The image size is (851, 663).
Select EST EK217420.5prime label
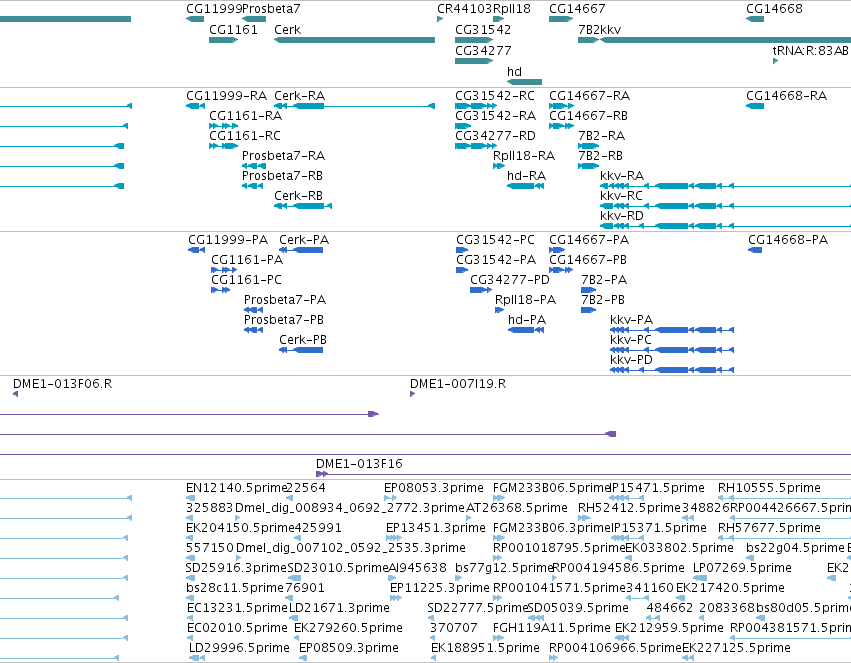click(730, 588)
